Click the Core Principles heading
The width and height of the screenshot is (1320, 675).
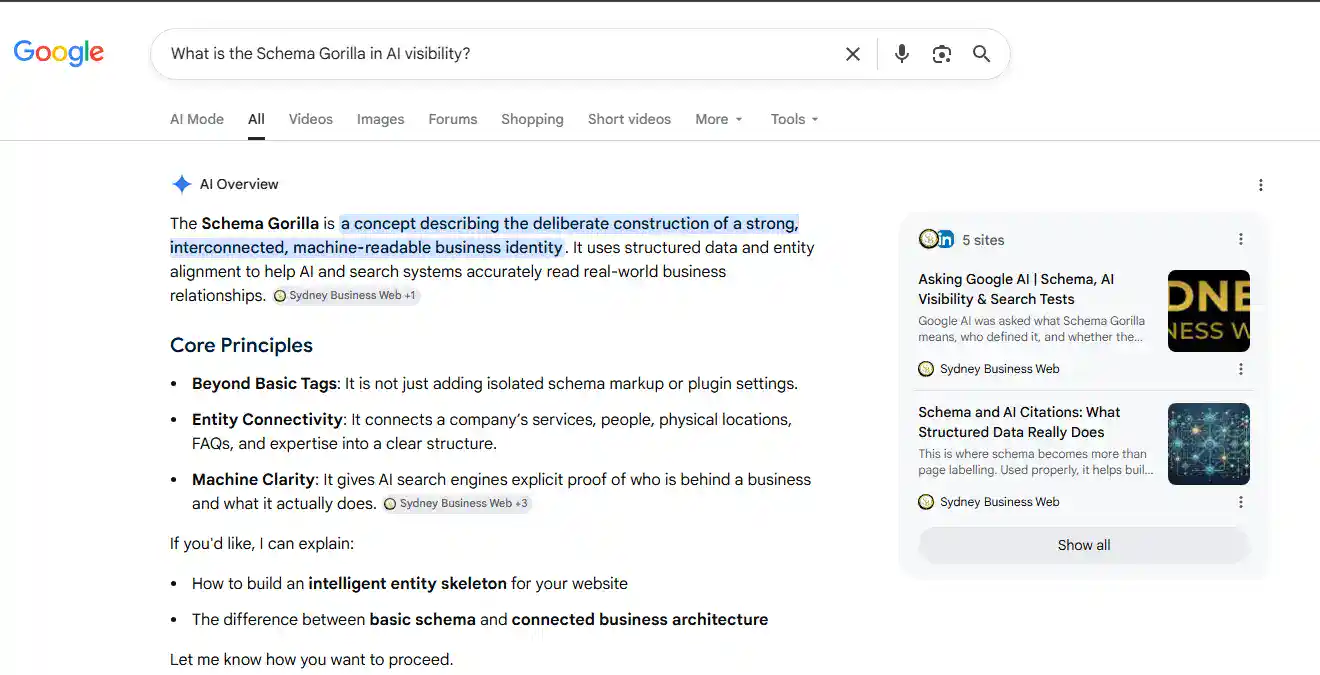pos(241,345)
